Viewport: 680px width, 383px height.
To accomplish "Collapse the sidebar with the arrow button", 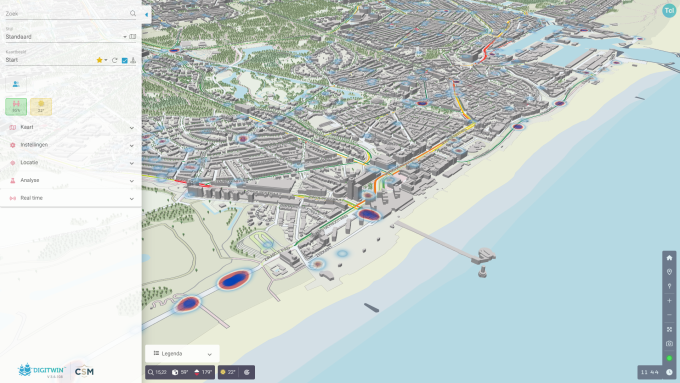I will click(147, 15).
